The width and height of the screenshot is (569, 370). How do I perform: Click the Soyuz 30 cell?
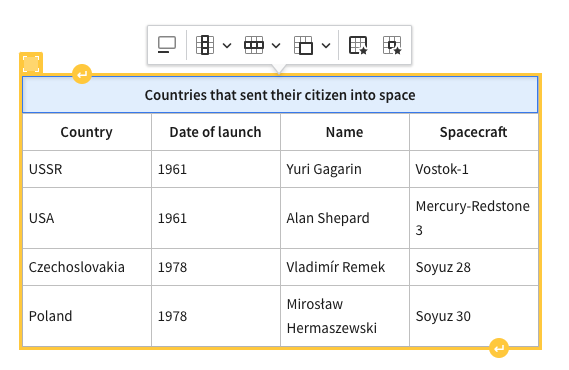pos(474,316)
